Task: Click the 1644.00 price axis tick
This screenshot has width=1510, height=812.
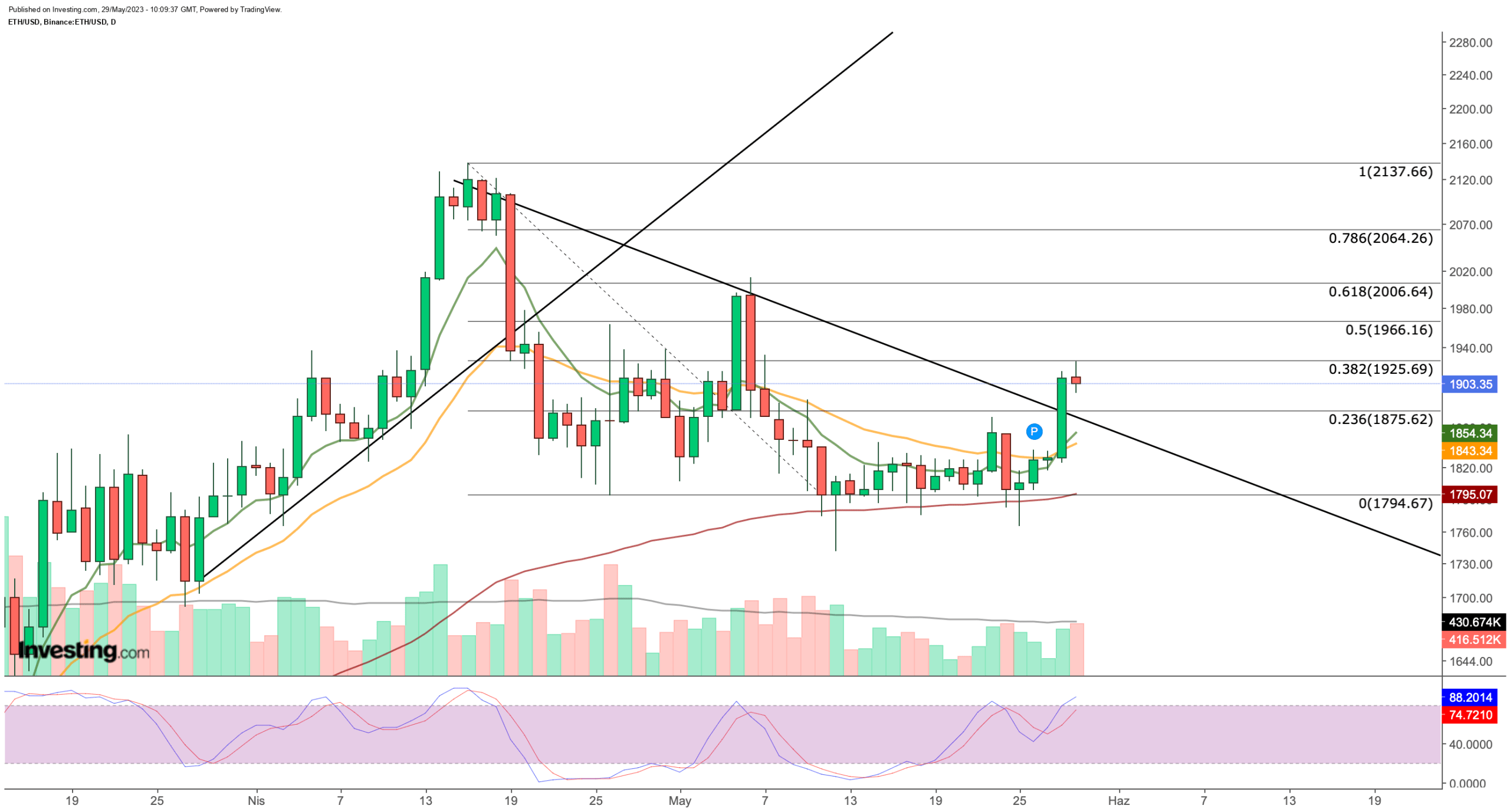Action: pyautogui.click(x=1470, y=661)
